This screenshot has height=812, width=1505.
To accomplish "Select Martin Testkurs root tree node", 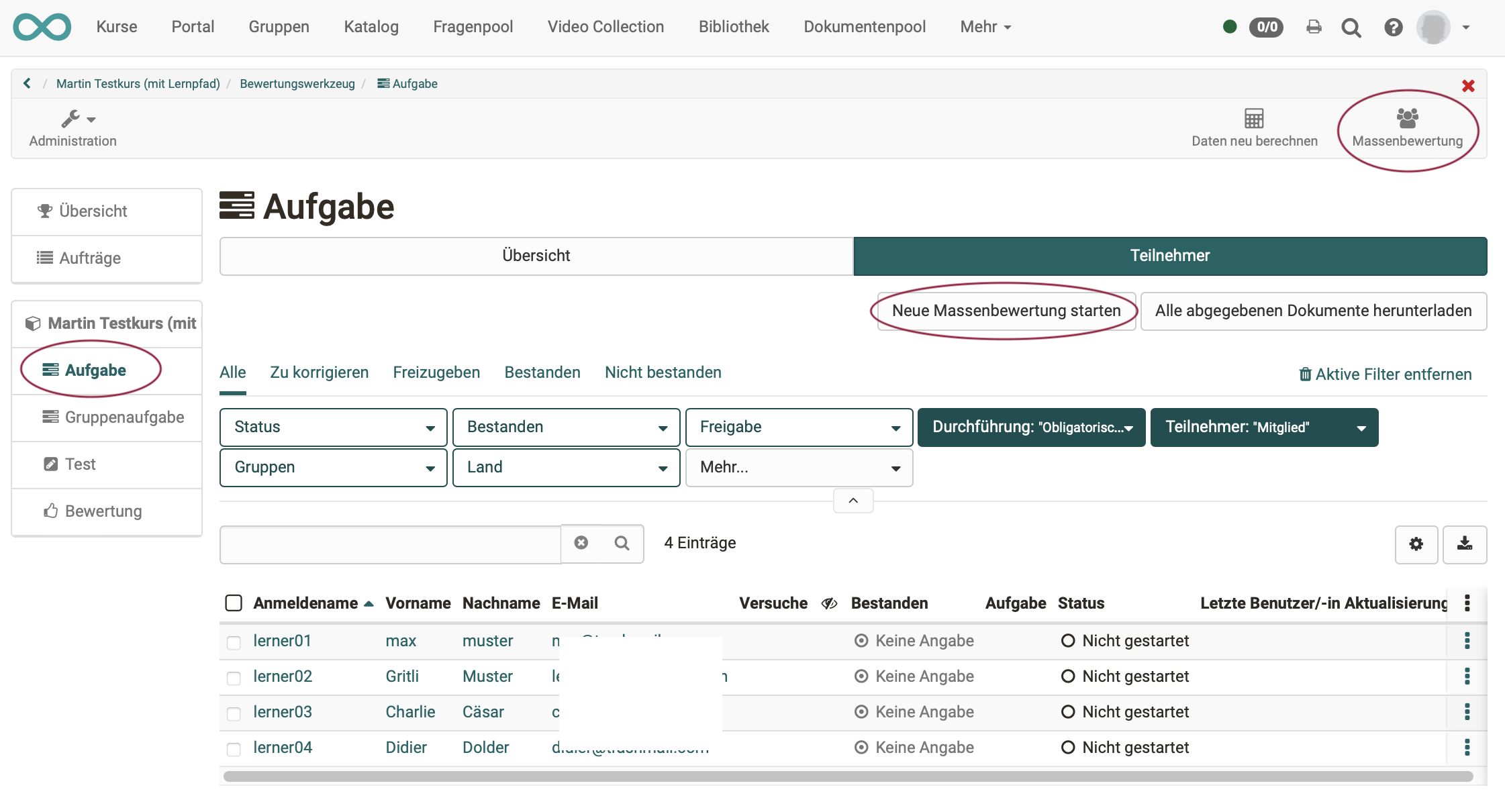I will click(107, 323).
